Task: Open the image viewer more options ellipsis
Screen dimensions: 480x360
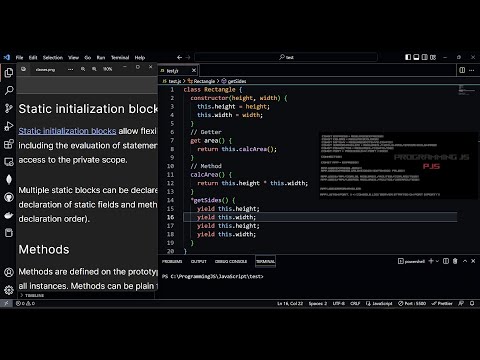Action: [70, 69]
